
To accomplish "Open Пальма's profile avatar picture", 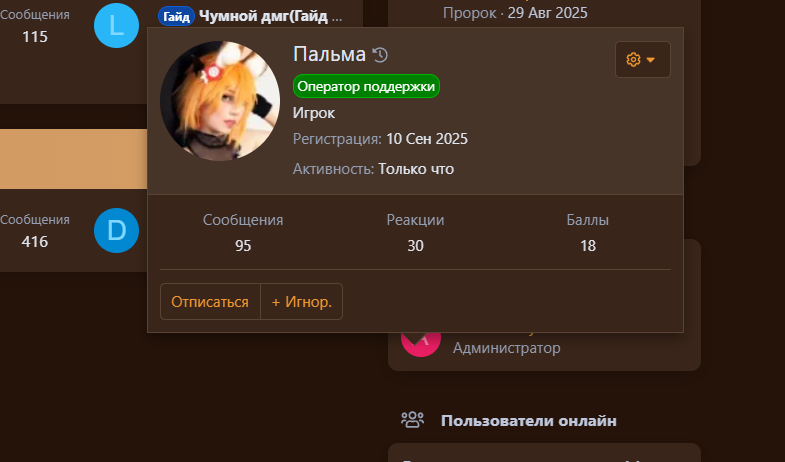I will tap(220, 101).
